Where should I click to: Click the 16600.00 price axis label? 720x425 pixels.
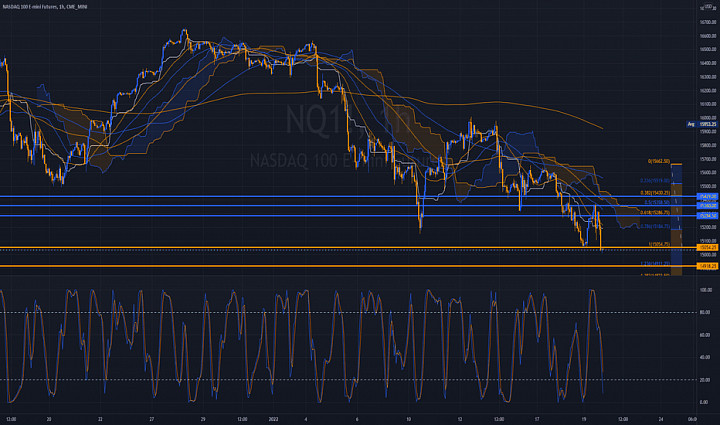(708, 36)
